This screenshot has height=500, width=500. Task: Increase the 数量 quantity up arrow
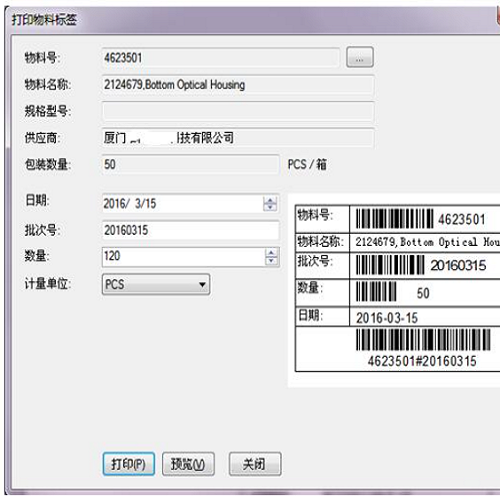[x=272, y=253]
